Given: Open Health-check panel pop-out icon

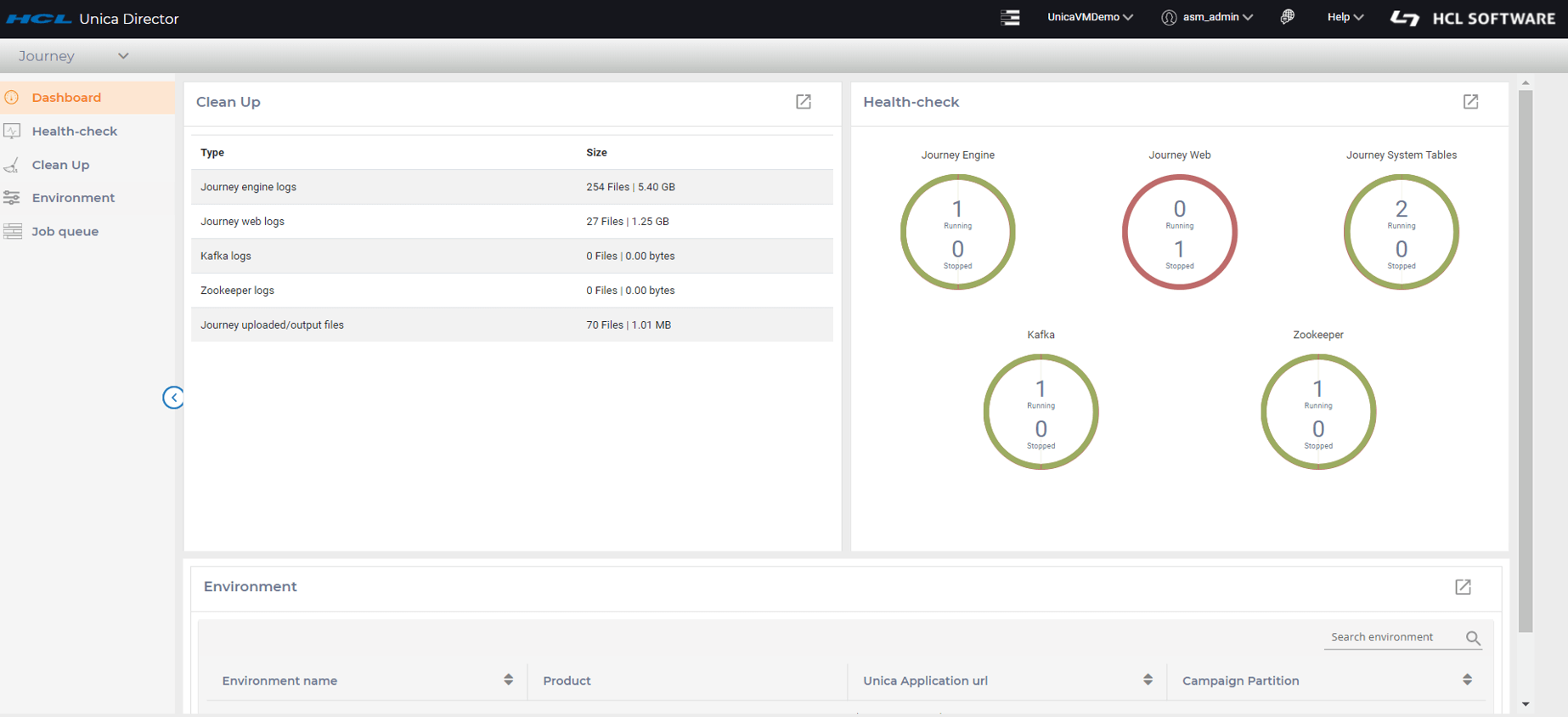Looking at the screenshot, I should click(1470, 102).
